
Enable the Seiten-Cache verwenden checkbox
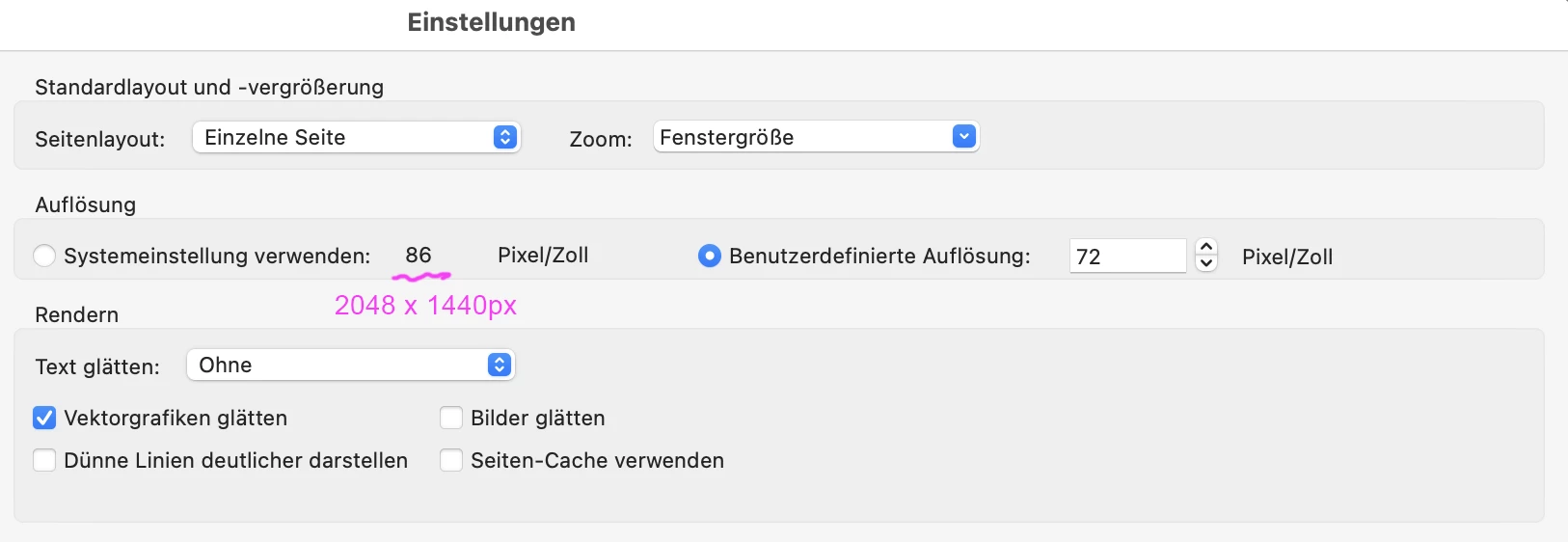coord(451,460)
